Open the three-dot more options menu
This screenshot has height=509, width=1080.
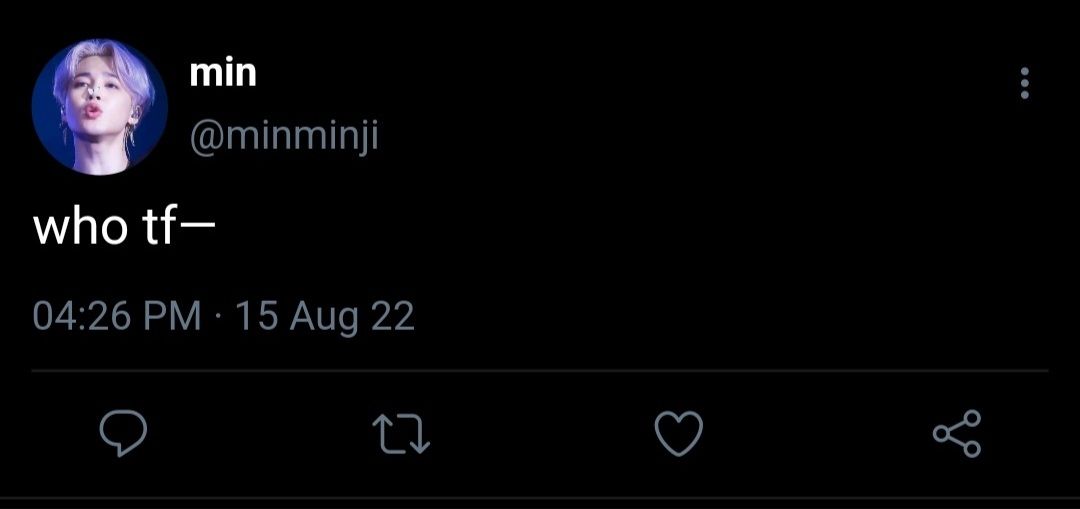[x=1025, y=83]
